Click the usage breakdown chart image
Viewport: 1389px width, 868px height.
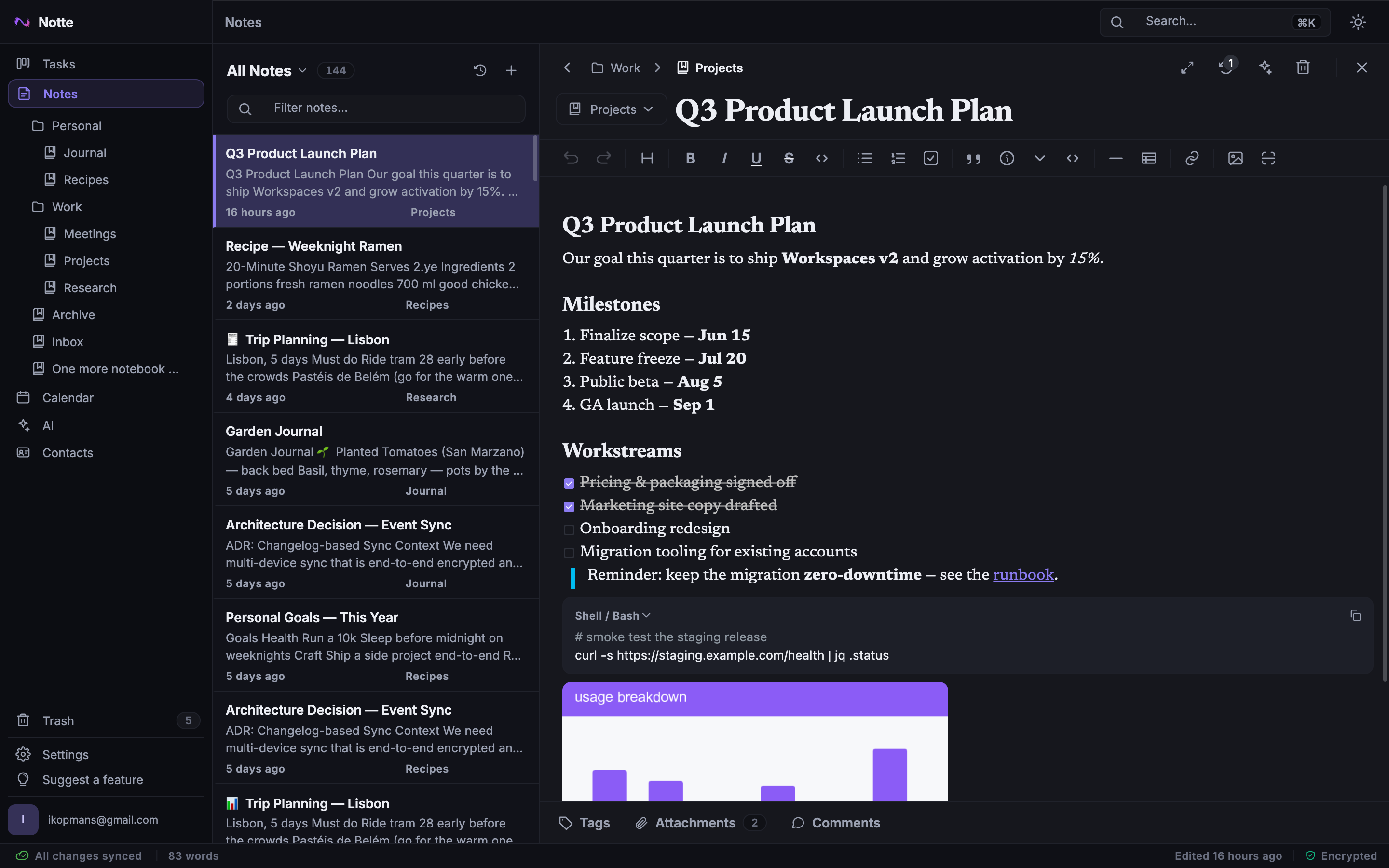point(755,741)
